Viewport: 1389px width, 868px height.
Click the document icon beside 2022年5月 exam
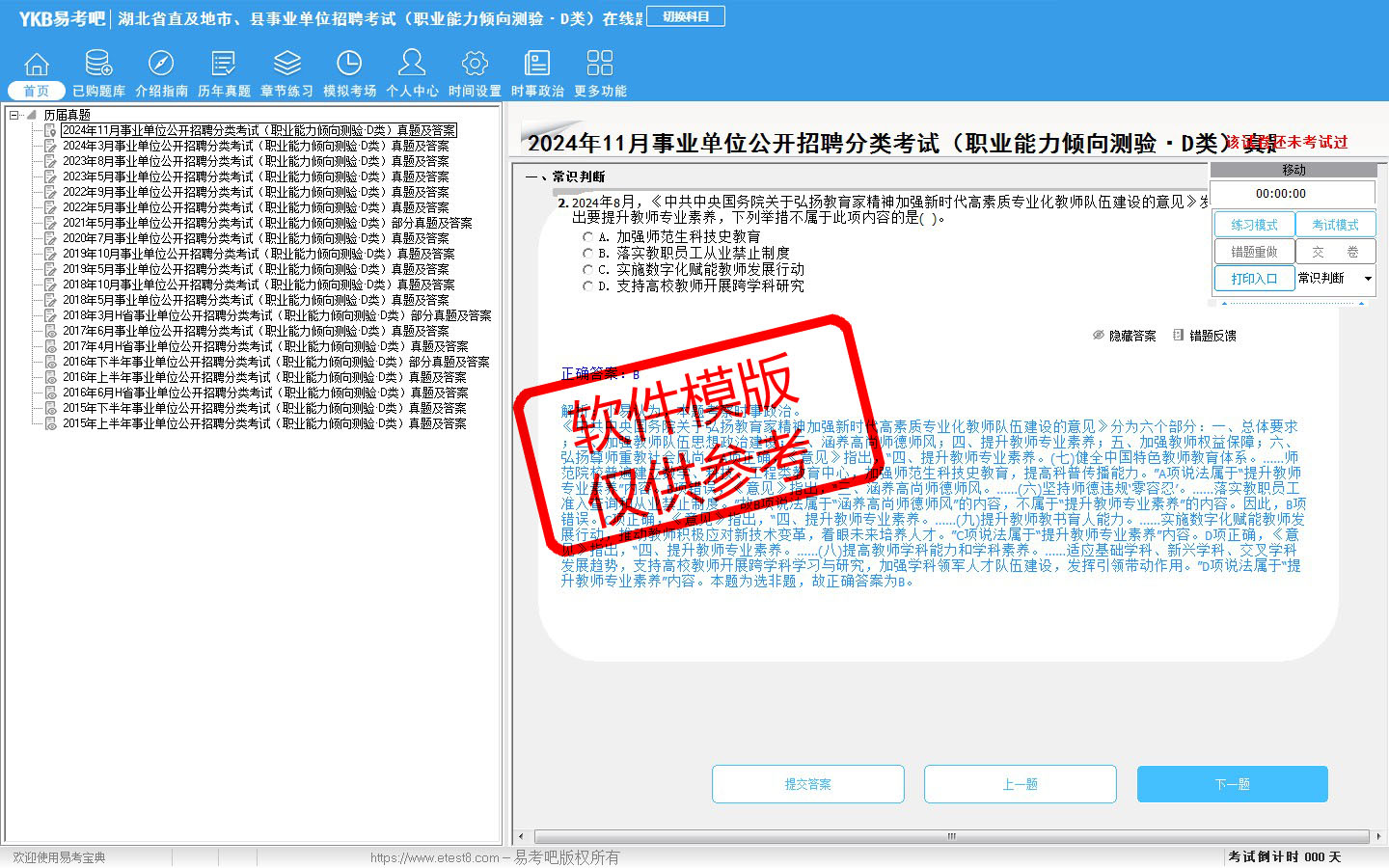(51, 207)
